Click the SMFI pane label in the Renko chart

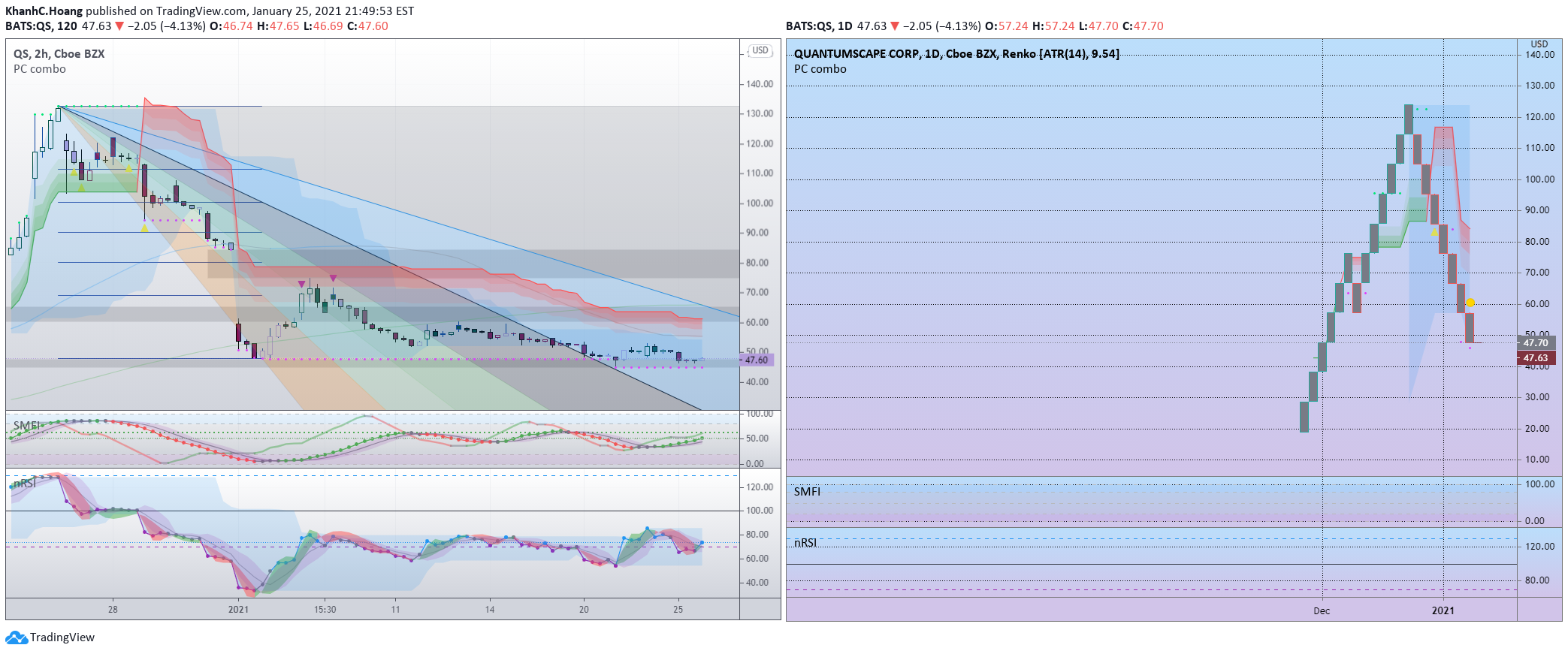pyautogui.click(x=807, y=492)
